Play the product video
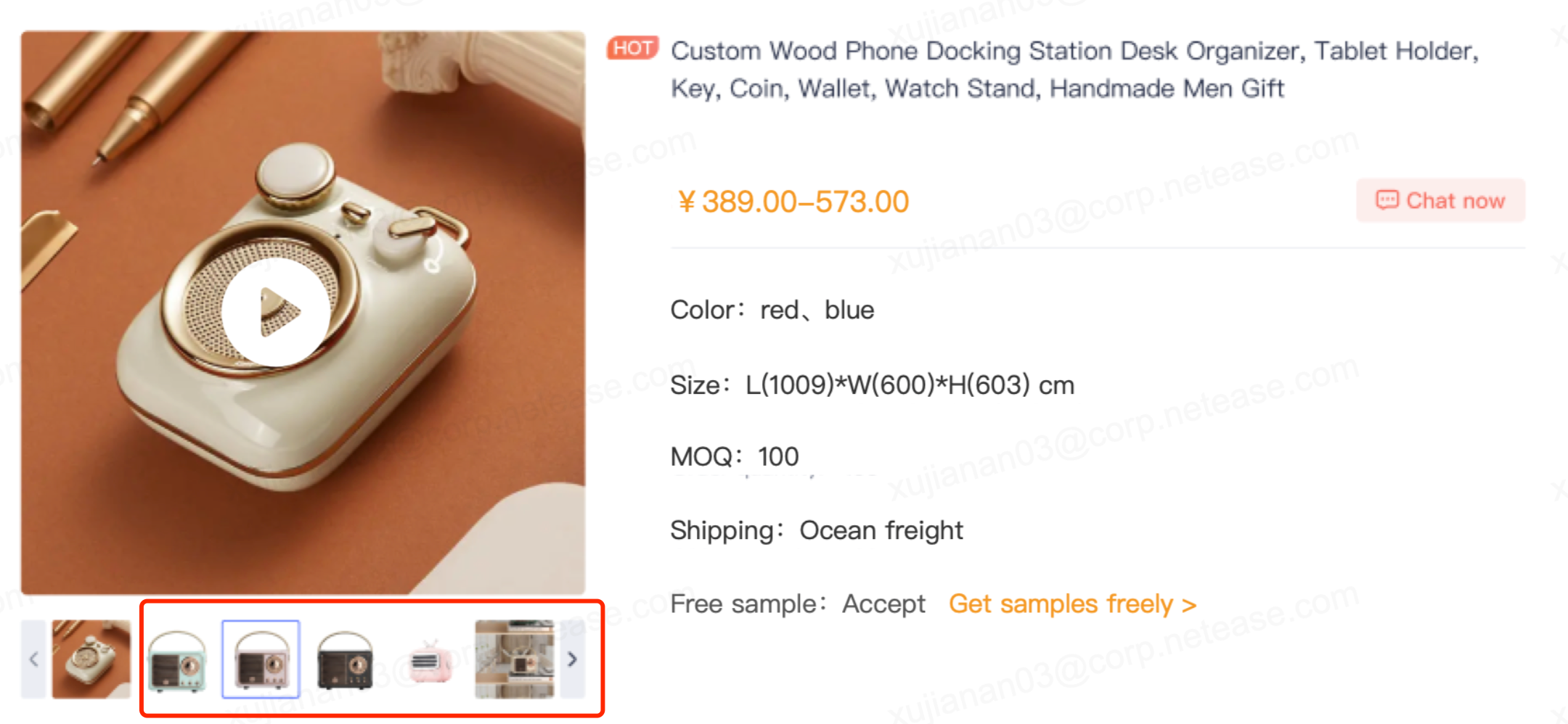 click(x=277, y=312)
